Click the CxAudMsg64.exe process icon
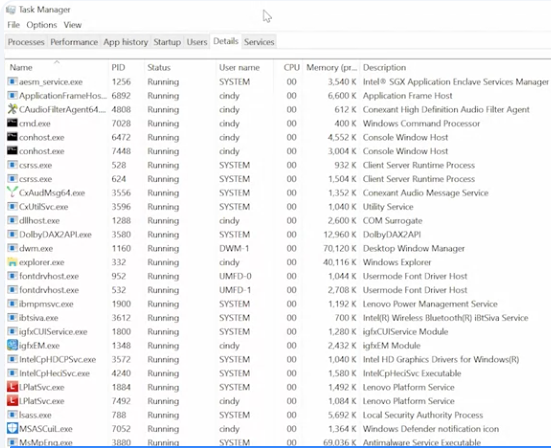 (x=12, y=192)
